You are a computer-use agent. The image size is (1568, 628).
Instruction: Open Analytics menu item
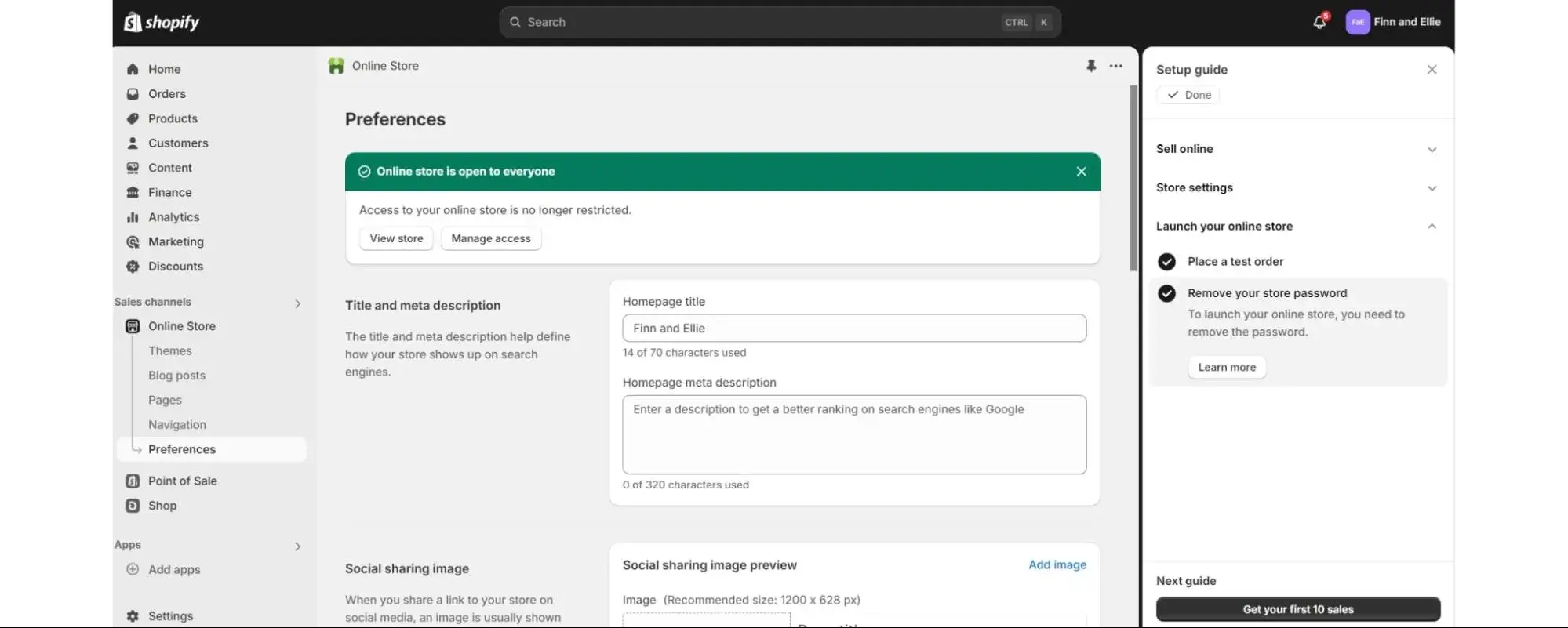pos(173,217)
